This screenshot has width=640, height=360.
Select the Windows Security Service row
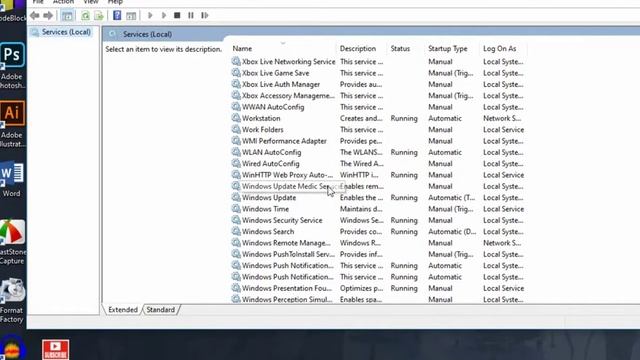tap(378, 220)
